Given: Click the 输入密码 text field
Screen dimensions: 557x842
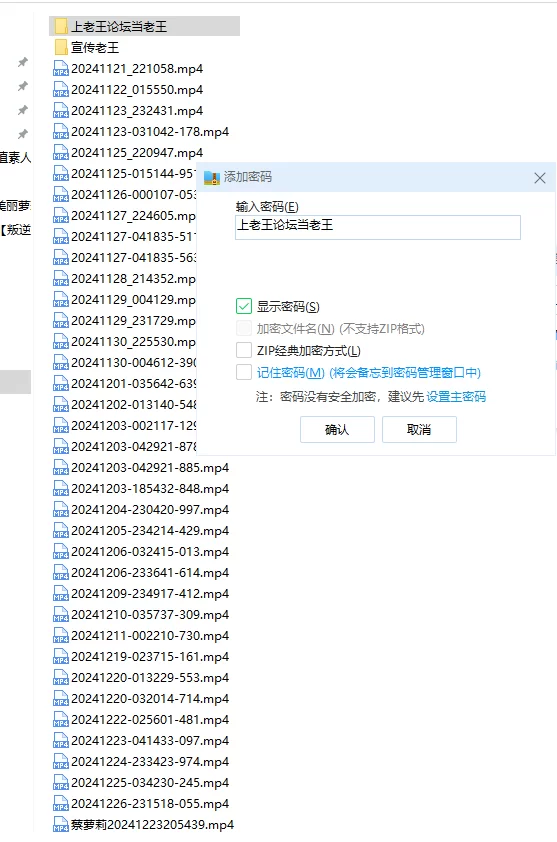Looking at the screenshot, I should tap(378, 227).
